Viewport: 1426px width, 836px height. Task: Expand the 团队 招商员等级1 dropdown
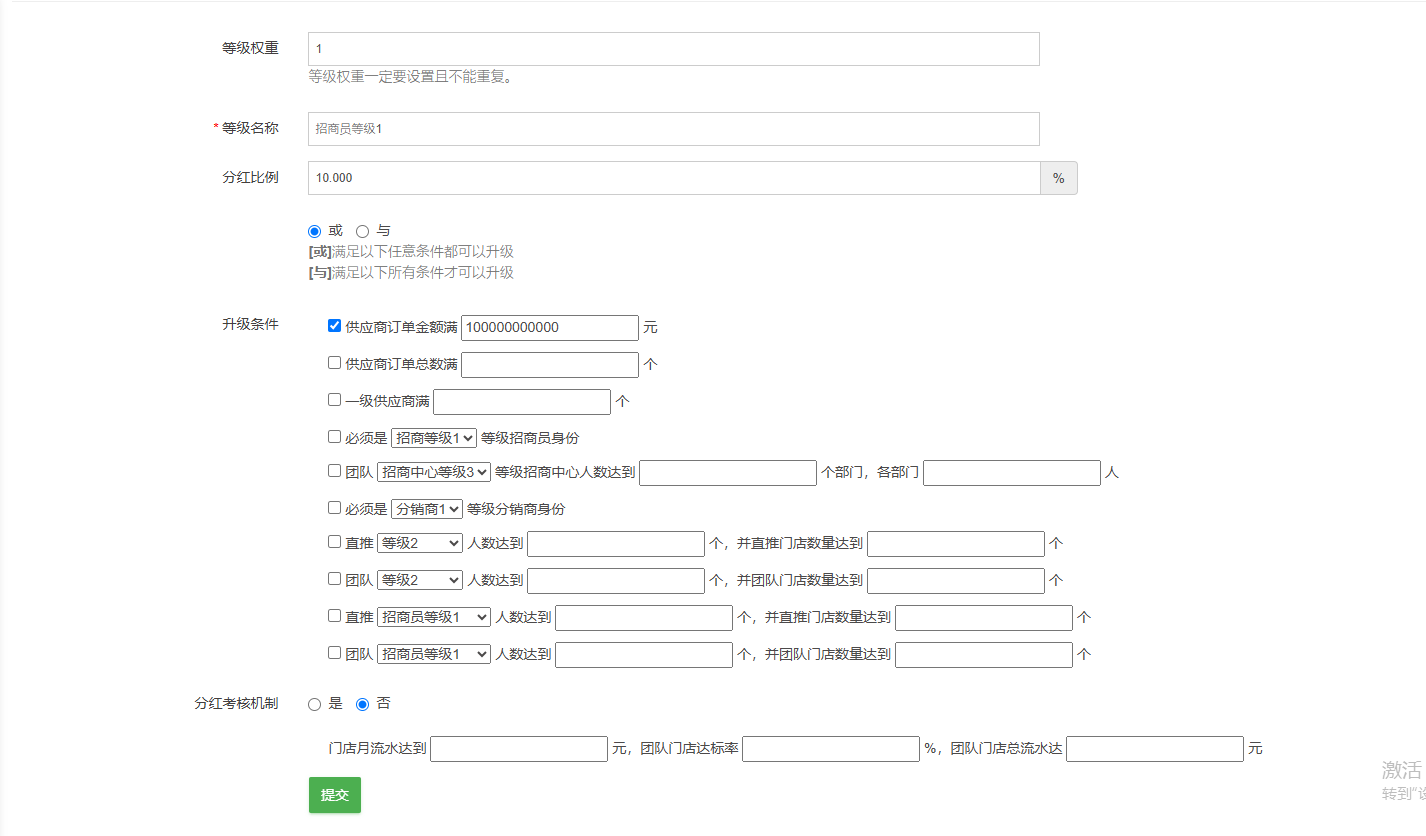click(434, 655)
